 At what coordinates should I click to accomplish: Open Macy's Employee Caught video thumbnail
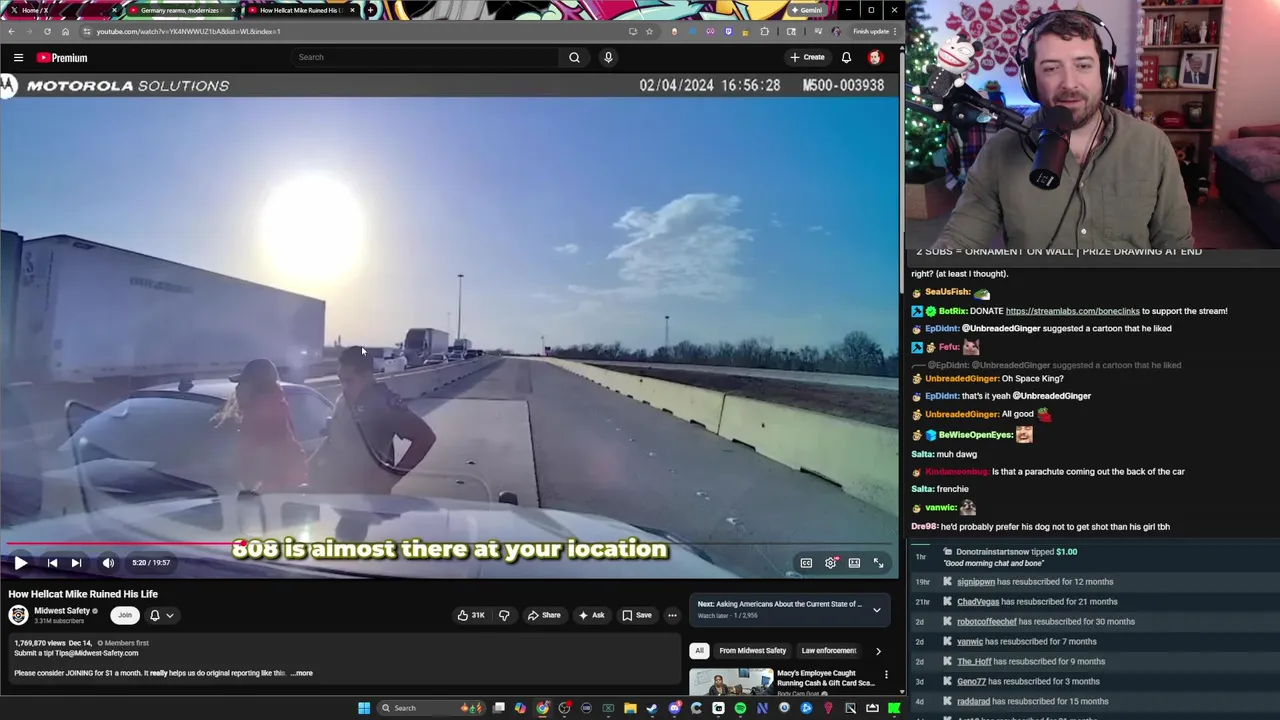(730, 682)
